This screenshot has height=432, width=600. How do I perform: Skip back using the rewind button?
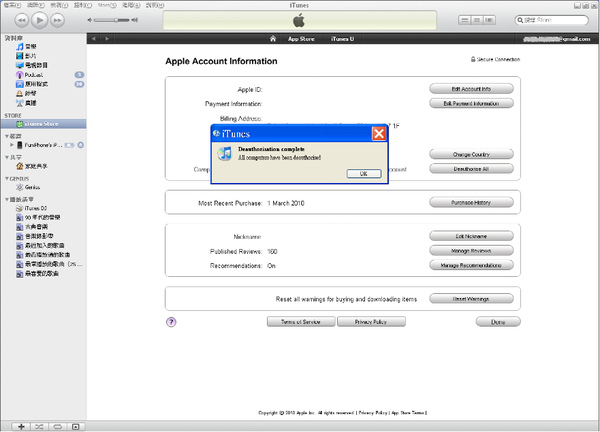pyautogui.click(x=22, y=20)
